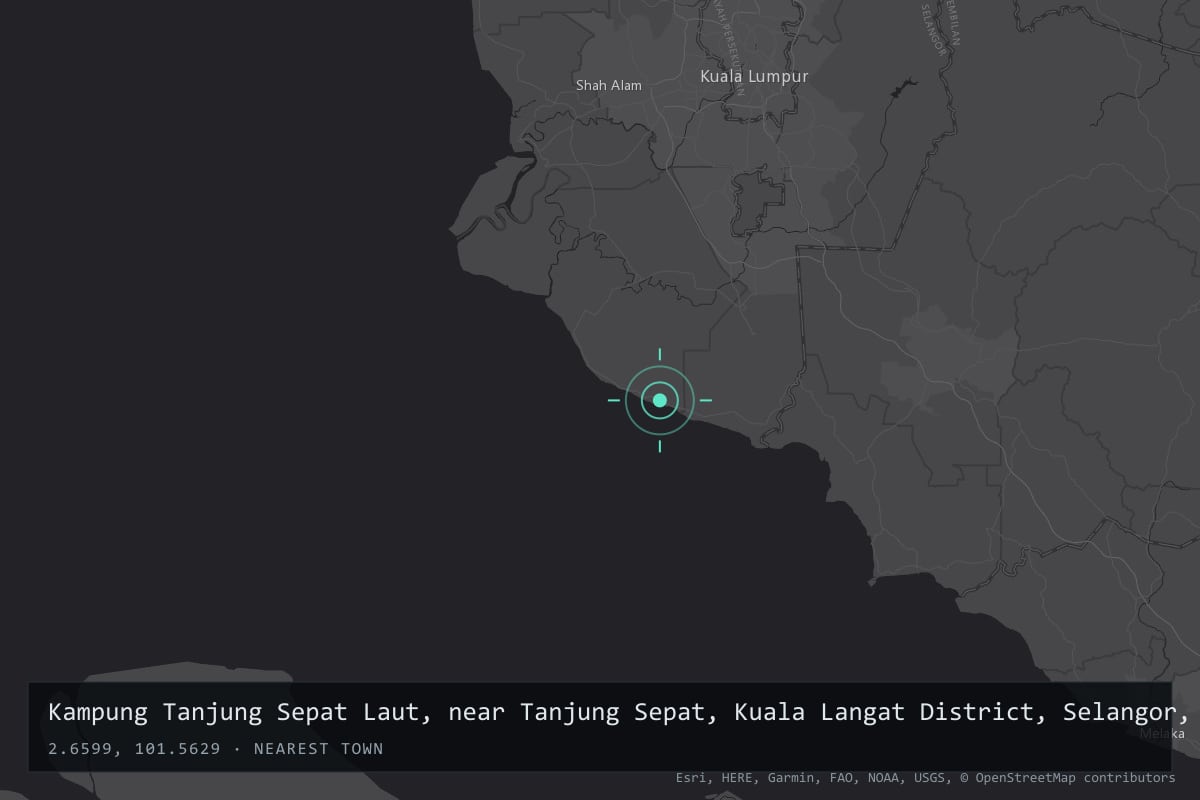Screen dimensions: 1200x800
Task: Click the Kampung Tanjung Sepat Laut location title
Action: (x=619, y=712)
